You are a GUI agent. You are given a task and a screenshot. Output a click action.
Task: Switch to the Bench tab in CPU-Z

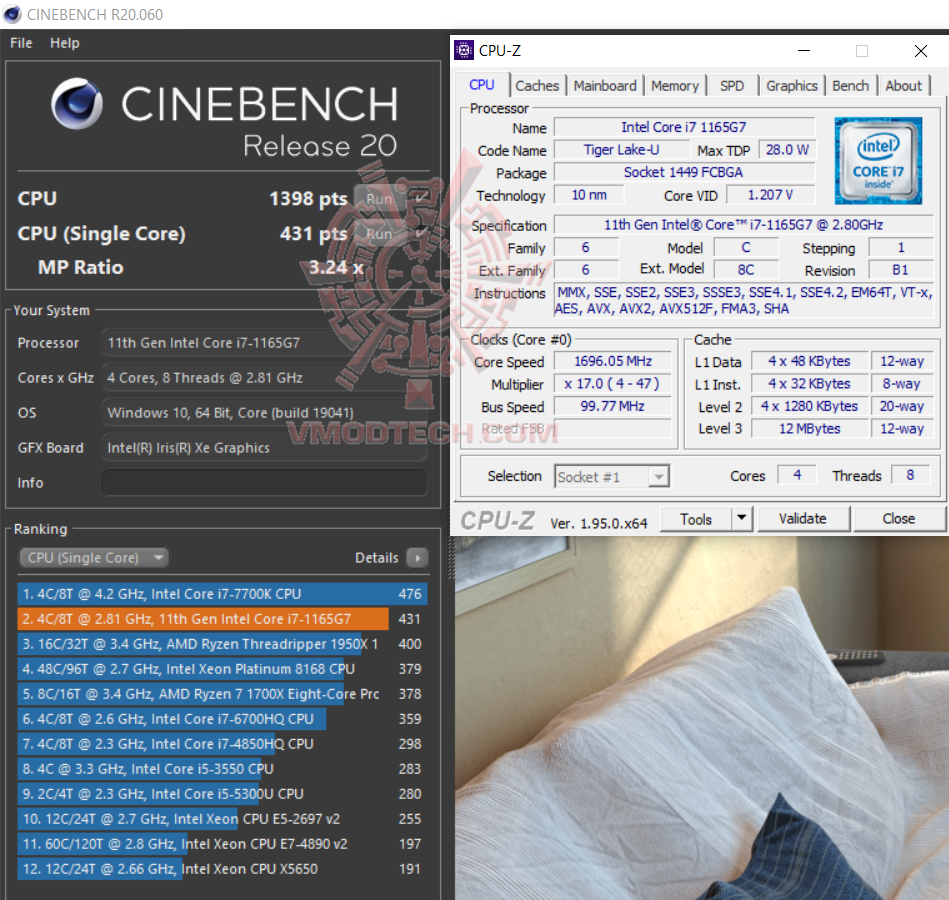850,86
